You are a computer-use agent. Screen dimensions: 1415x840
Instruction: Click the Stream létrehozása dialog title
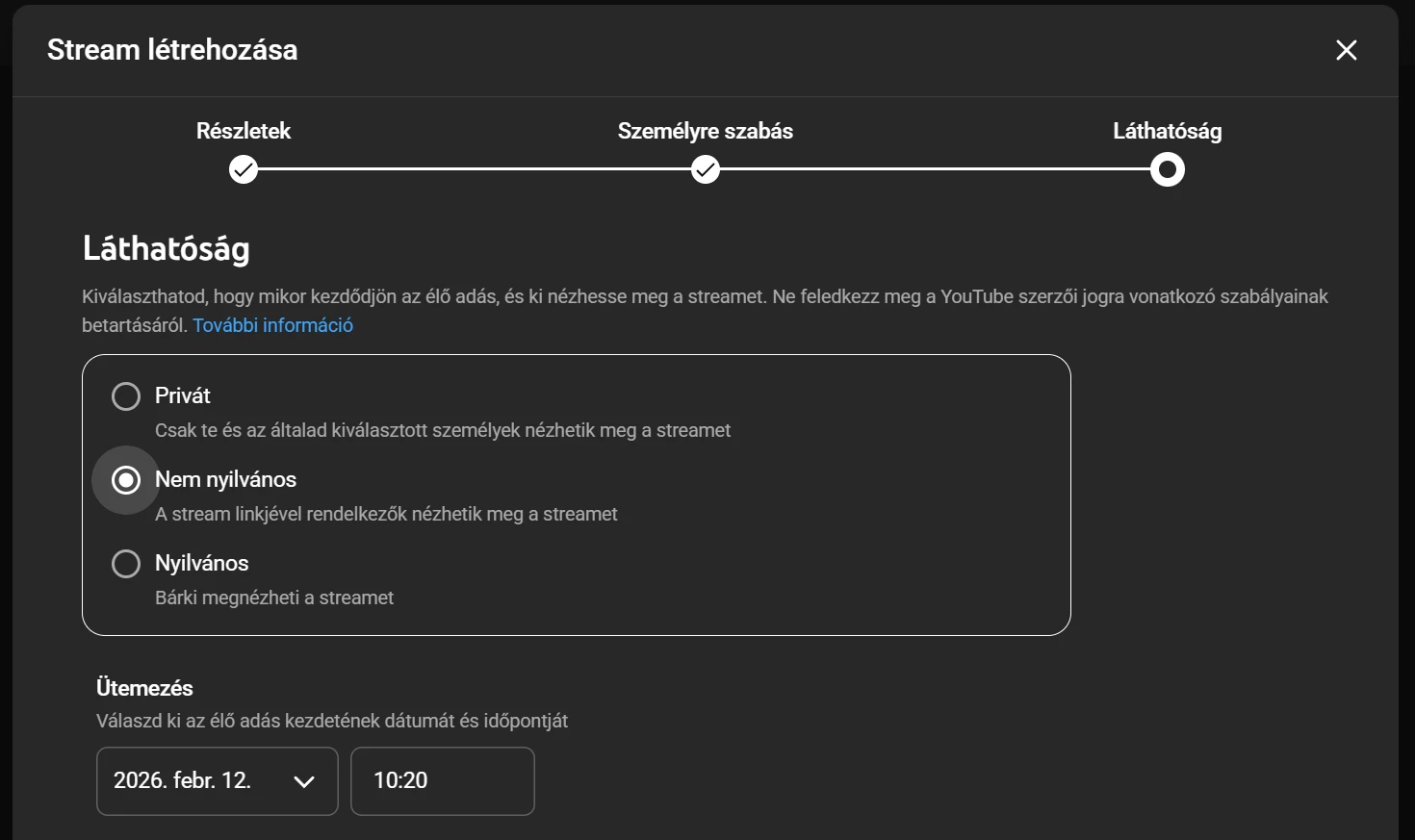tap(172, 50)
